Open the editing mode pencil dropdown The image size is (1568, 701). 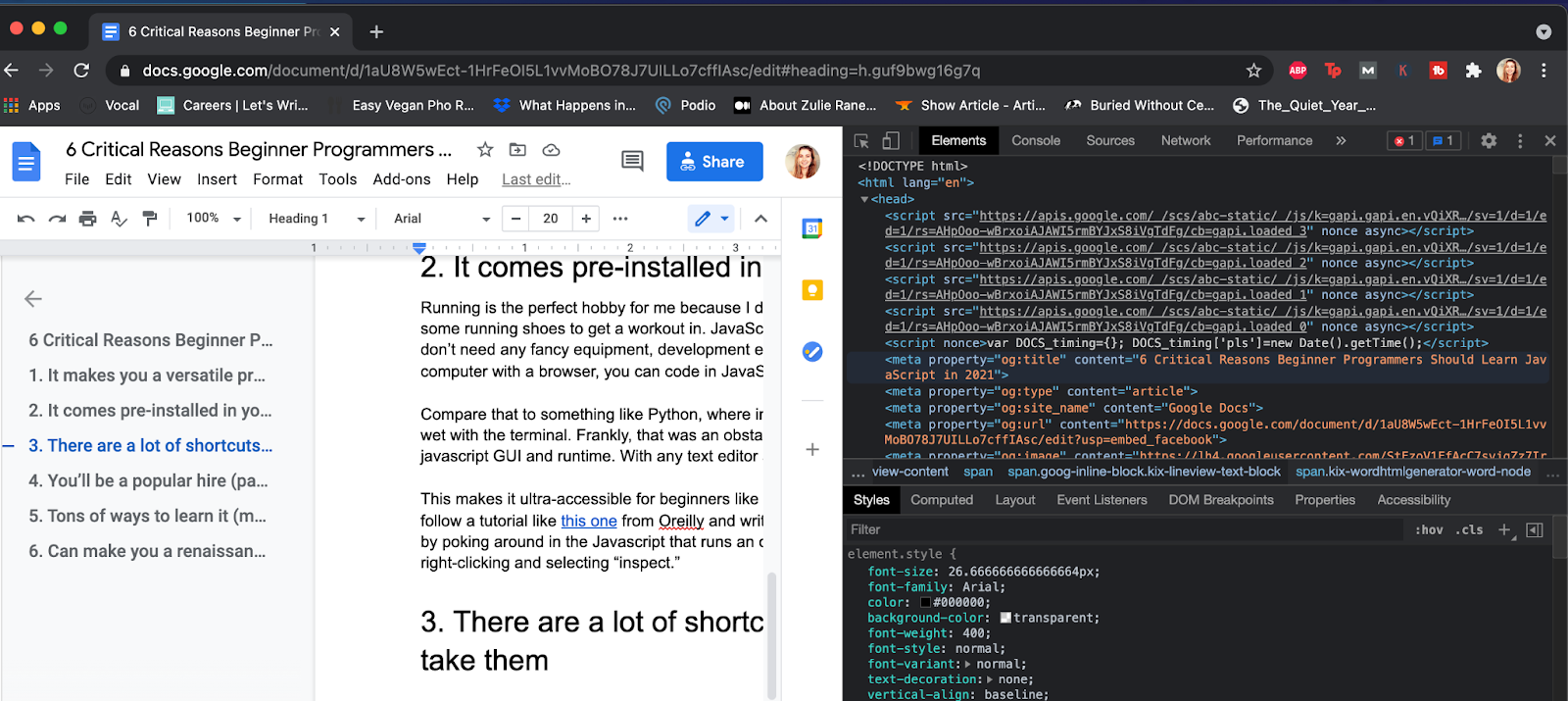711,219
